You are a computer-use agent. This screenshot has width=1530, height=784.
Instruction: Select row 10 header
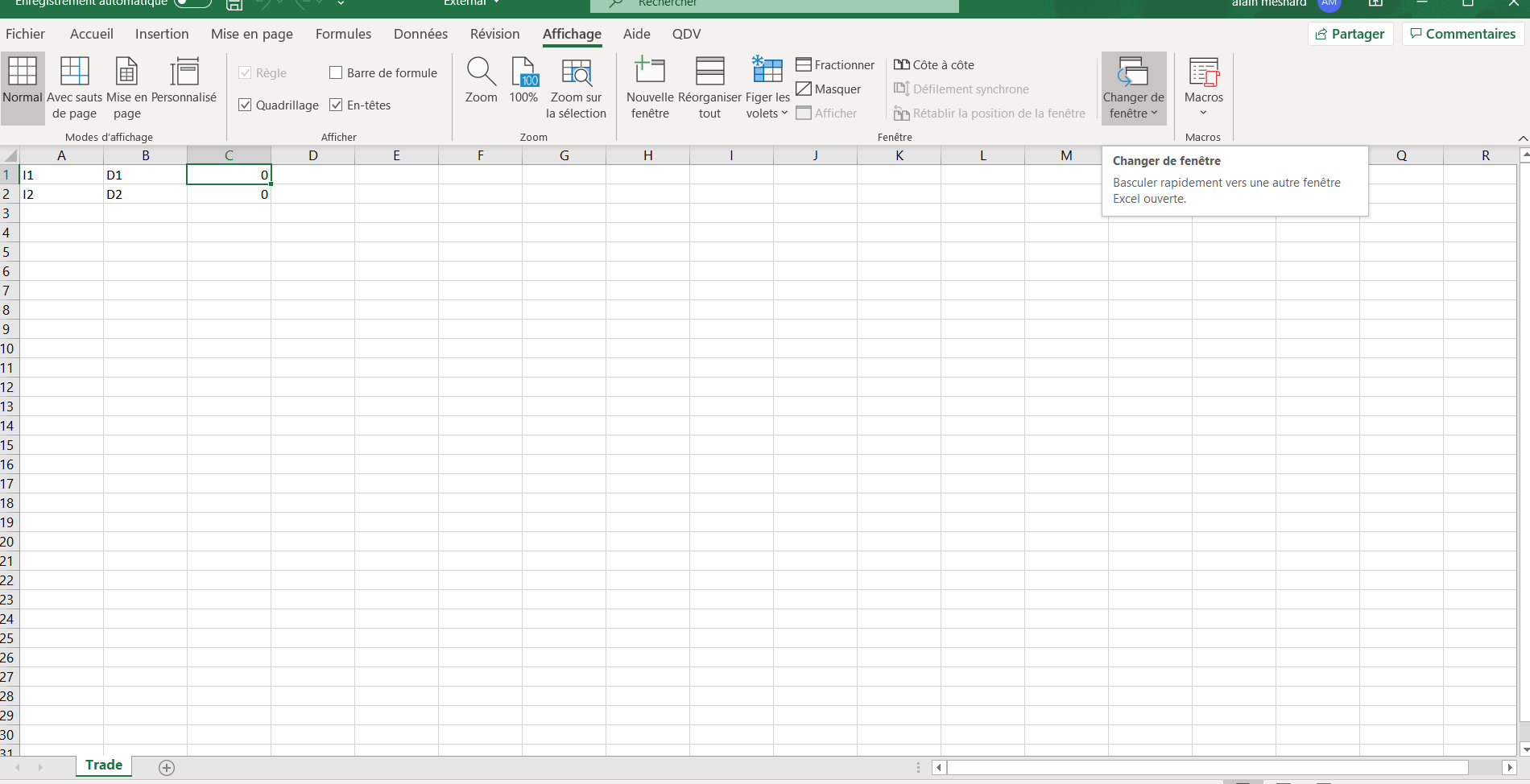click(x=9, y=349)
